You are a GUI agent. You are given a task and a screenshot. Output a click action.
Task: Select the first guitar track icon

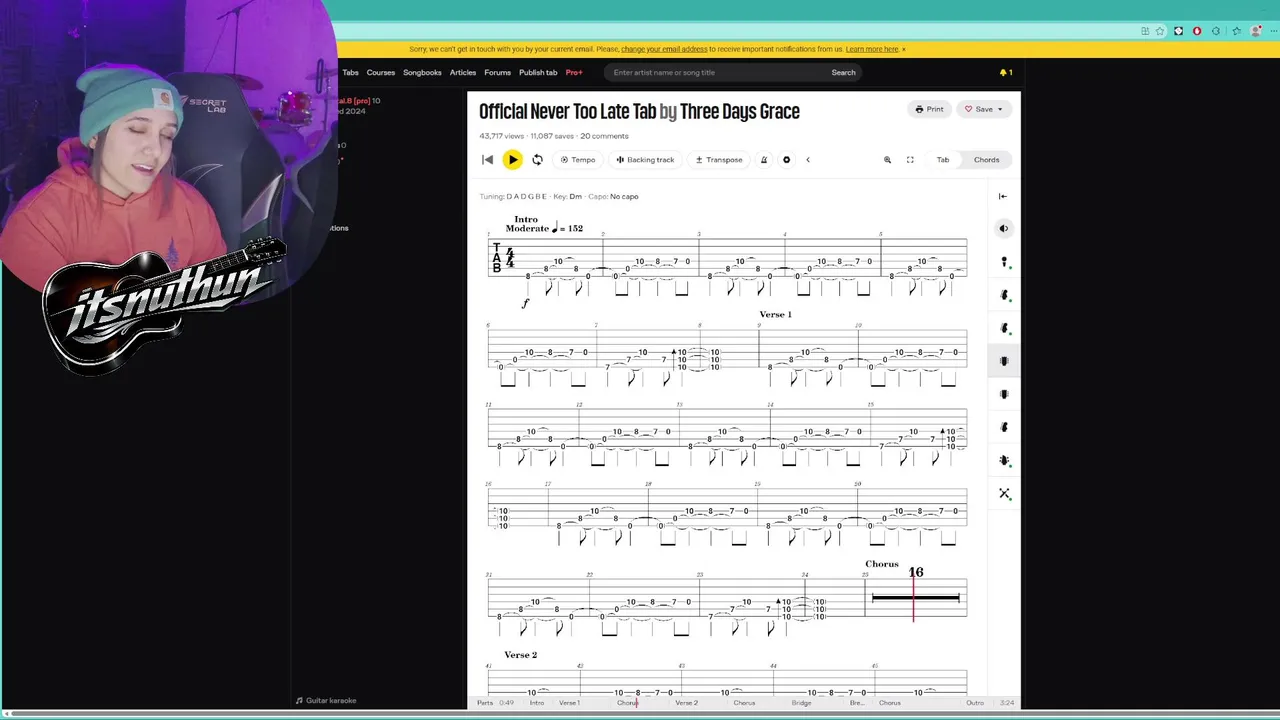click(x=1004, y=295)
